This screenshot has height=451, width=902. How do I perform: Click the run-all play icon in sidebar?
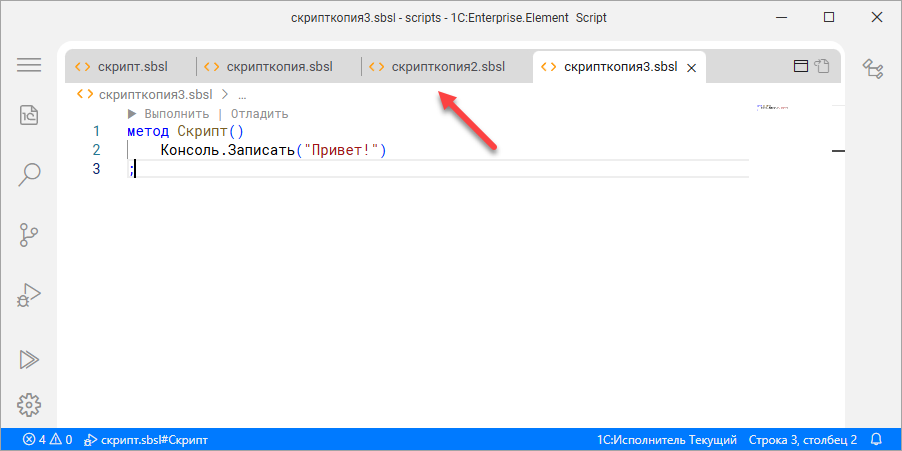pyautogui.click(x=29, y=358)
